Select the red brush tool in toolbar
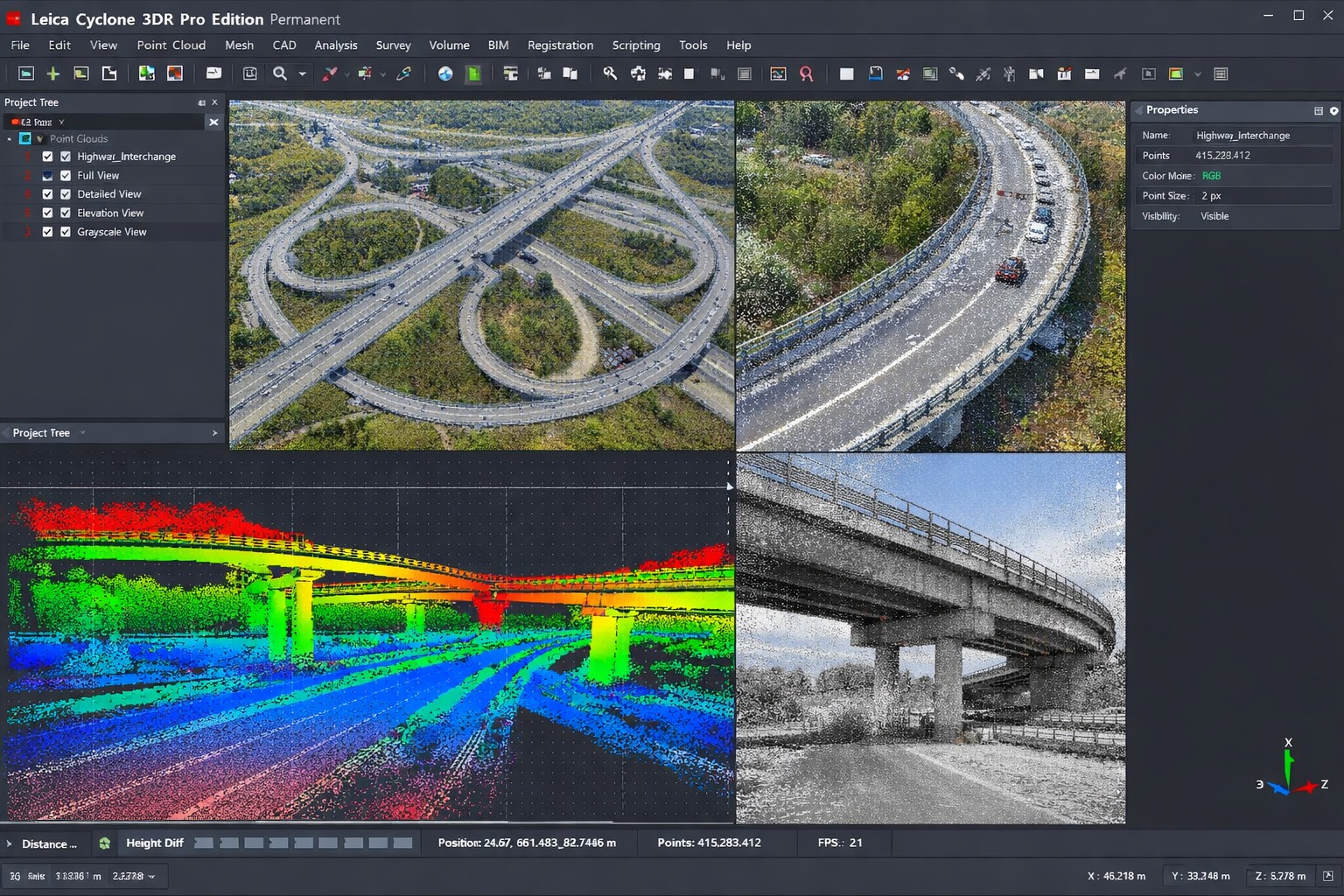Screen dimensions: 1344x896 (330, 74)
